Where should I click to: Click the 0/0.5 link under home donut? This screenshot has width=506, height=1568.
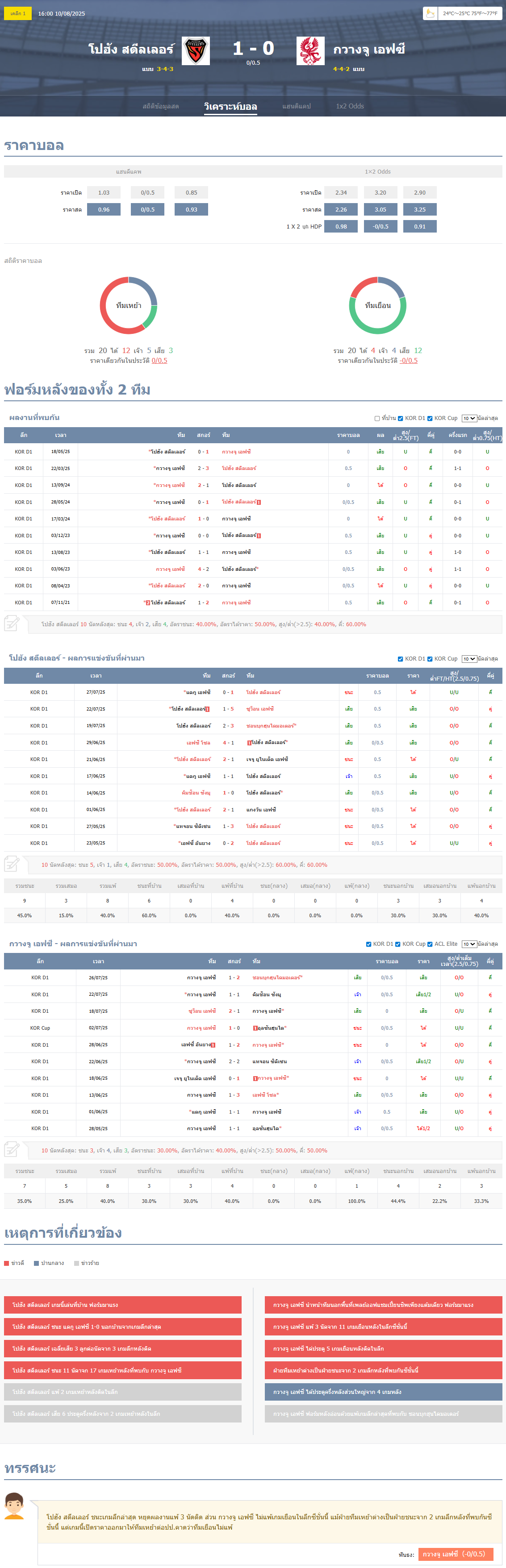pyautogui.click(x=159, y=360)
